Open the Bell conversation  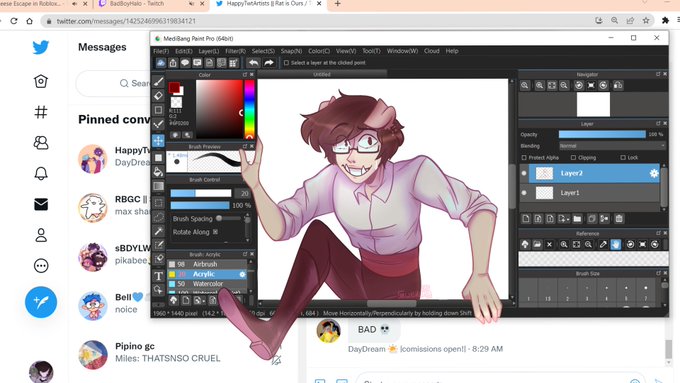tap(113, 303)
